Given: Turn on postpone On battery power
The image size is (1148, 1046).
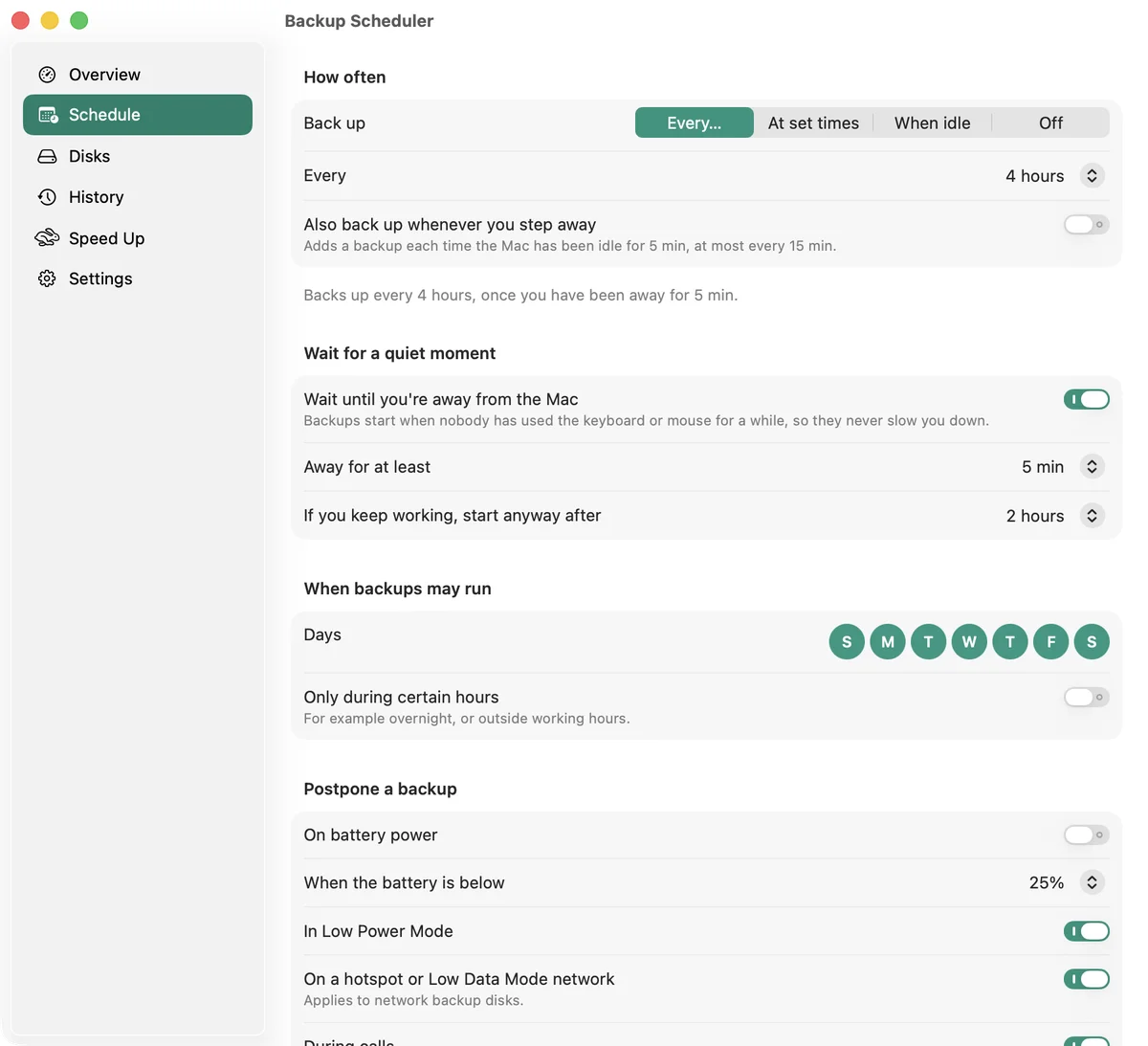Looking at the screenshot, I should click(1086, 835).
